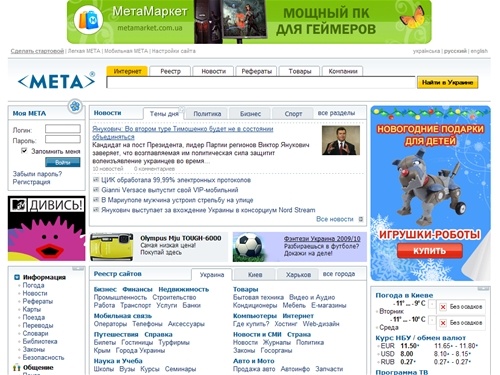Open the Сделать стартовой link
This screenshot has width=500, height=375.
37,51
